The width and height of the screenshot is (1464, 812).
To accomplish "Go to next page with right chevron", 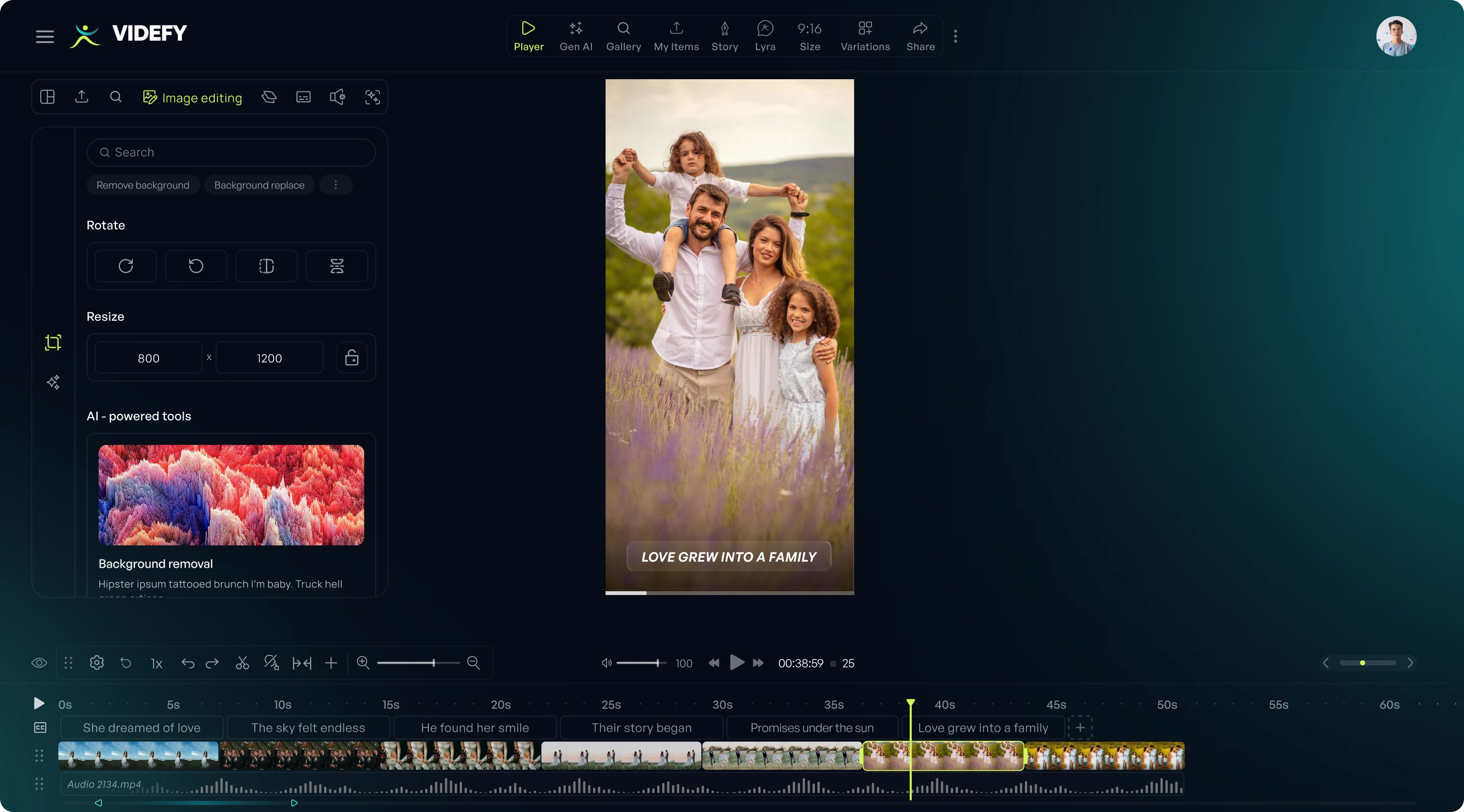I will pyautogui.click(x=1410, y=663).
